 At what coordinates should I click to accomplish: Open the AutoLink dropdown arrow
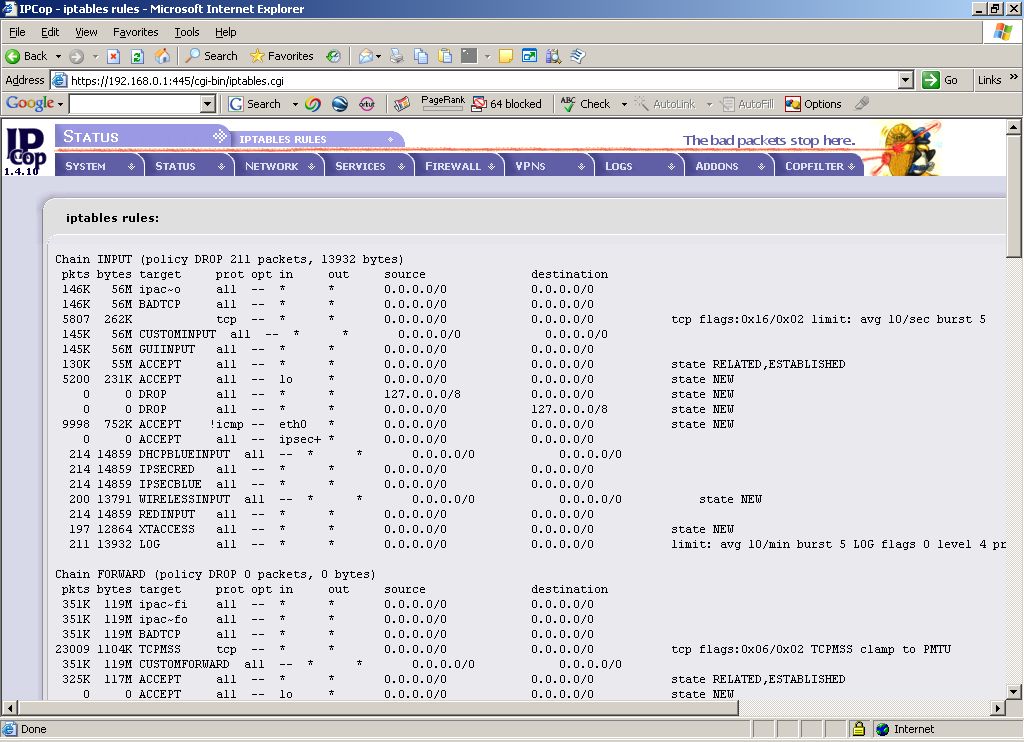(x=709, y=104)
